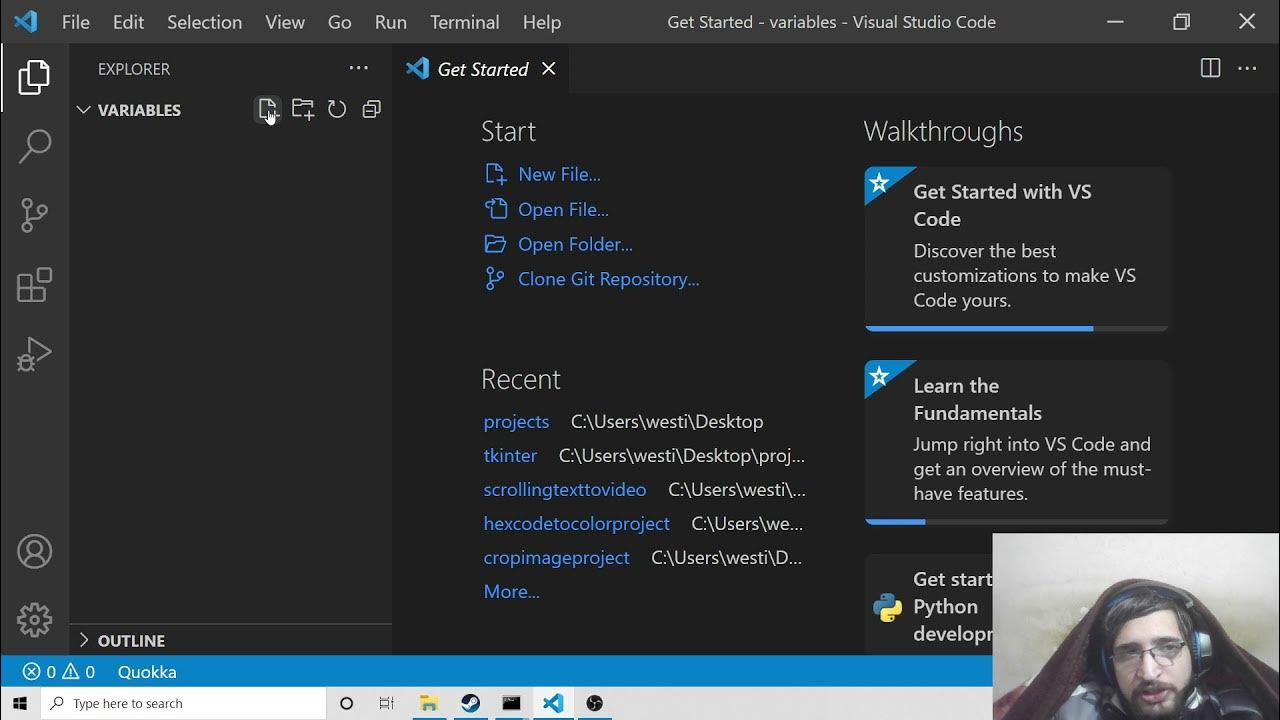The height and width of the screenshot is (720, 1280).
Task: Open the Manage gear menu
Action: coord(34,620)
